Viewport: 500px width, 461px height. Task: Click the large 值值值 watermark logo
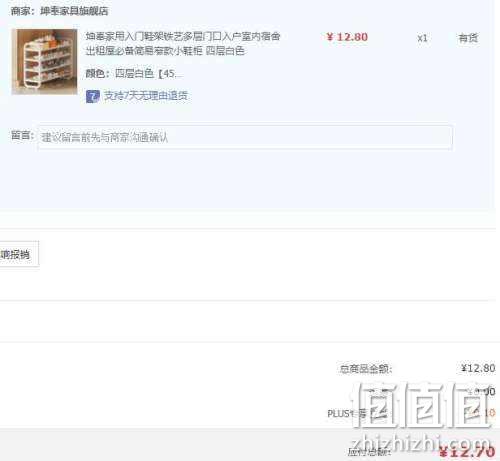point(423,405)
